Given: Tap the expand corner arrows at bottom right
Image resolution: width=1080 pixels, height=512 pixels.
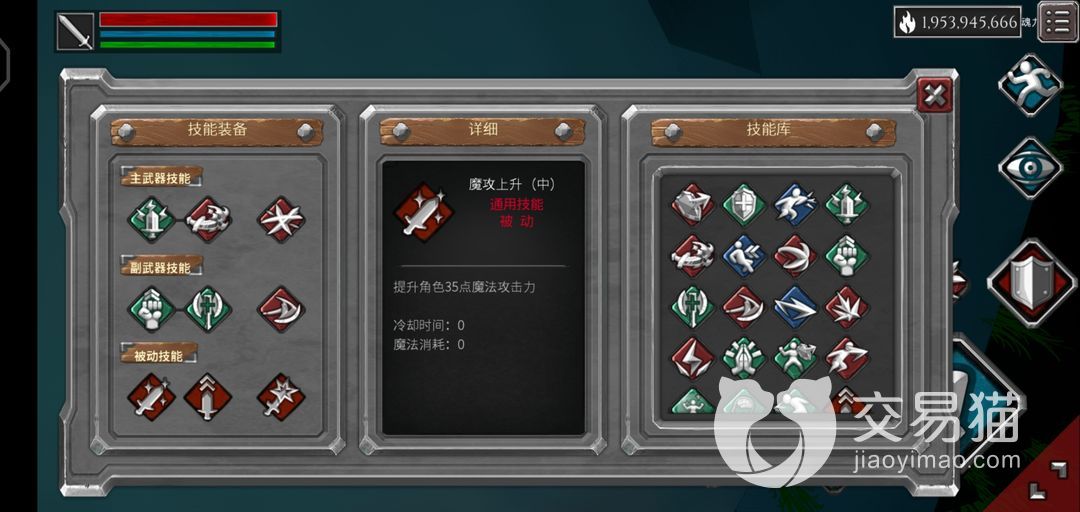Looking at the screenshot, I should [1046, 478].
